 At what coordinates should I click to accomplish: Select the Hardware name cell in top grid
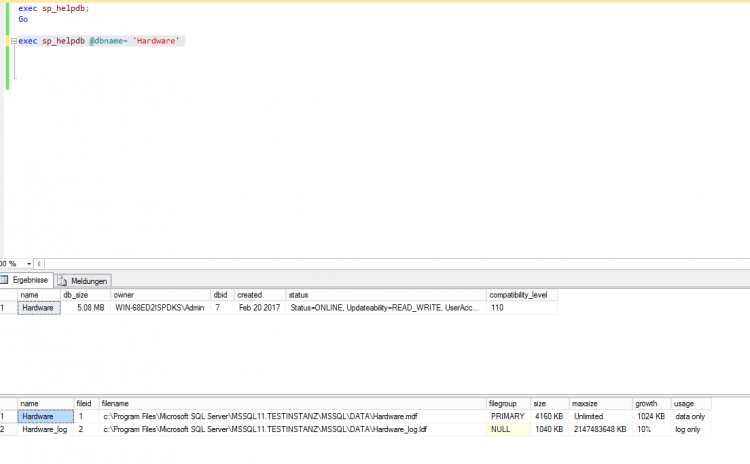38,308
